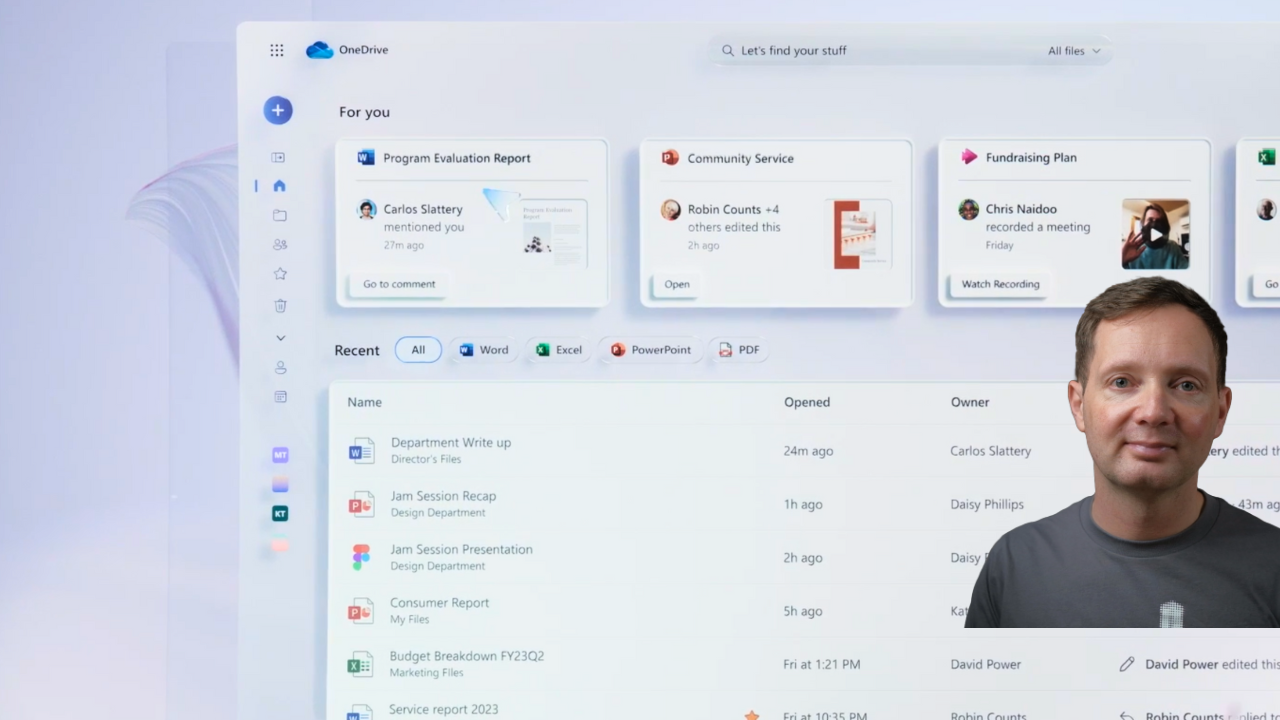Click the OneDrive cloud logo
This screenshot has height=720, width=1280.
pyautogui.click(x=319, y=50)
